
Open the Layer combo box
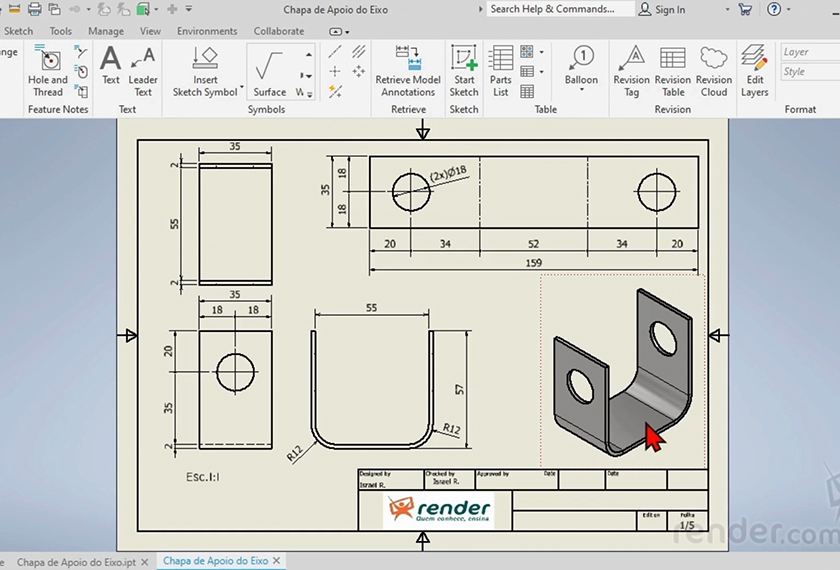pos(808,52)
